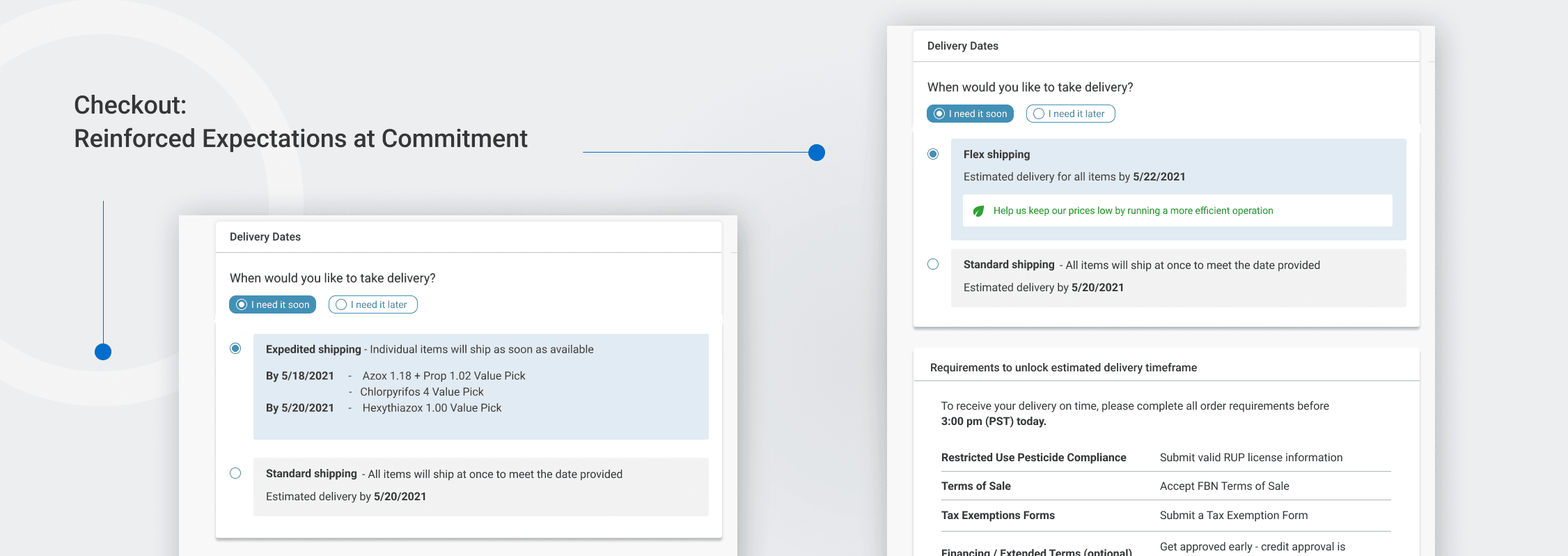The image size is (1568, 556).
Task: Click 'Submit a Tax Exemption Form'
Action: 1234,515
